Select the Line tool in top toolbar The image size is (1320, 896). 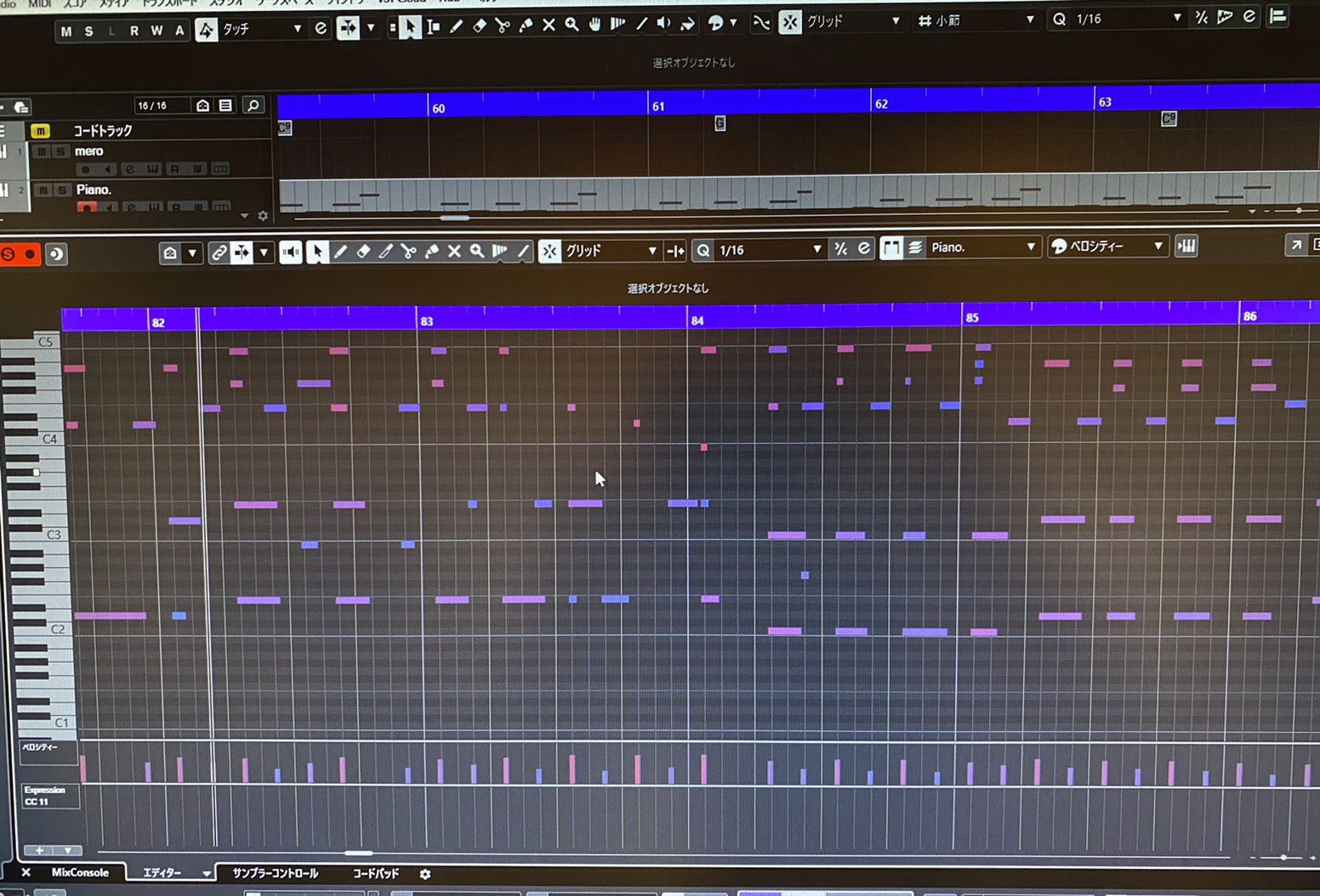(x=641, y=25)
